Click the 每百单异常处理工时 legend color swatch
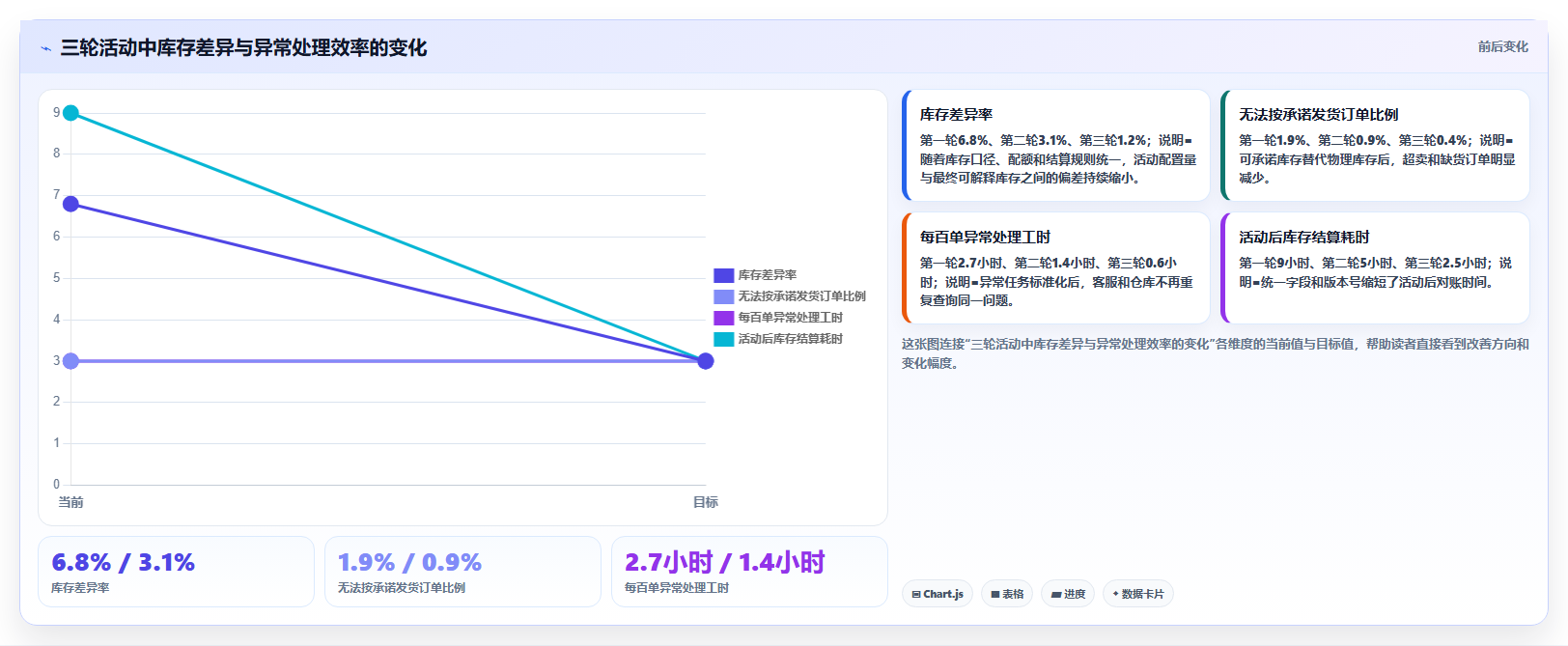Viewport: 1568px width, 646px height. coord(724,318)
